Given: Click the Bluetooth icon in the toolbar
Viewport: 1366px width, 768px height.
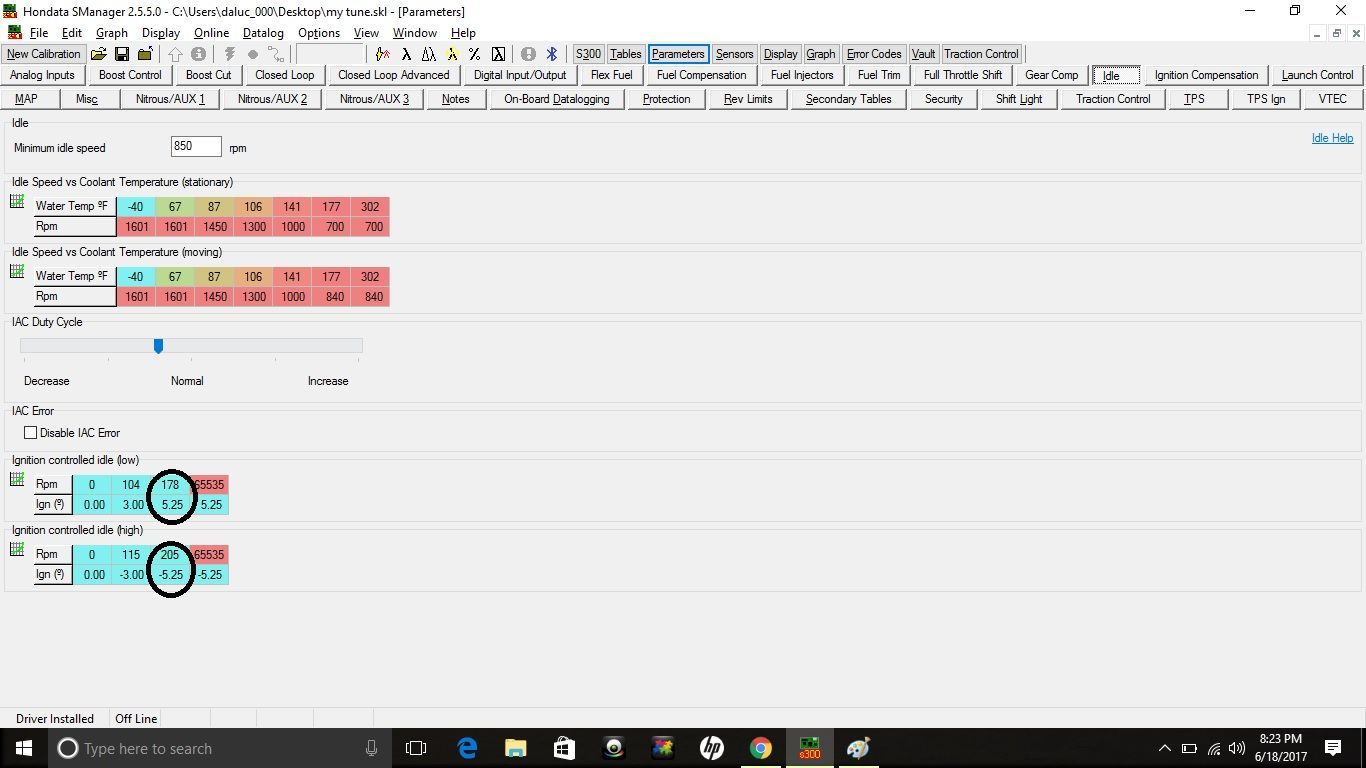Looking at the screenshot, I should pyautogui.click(x=551, y=54).
